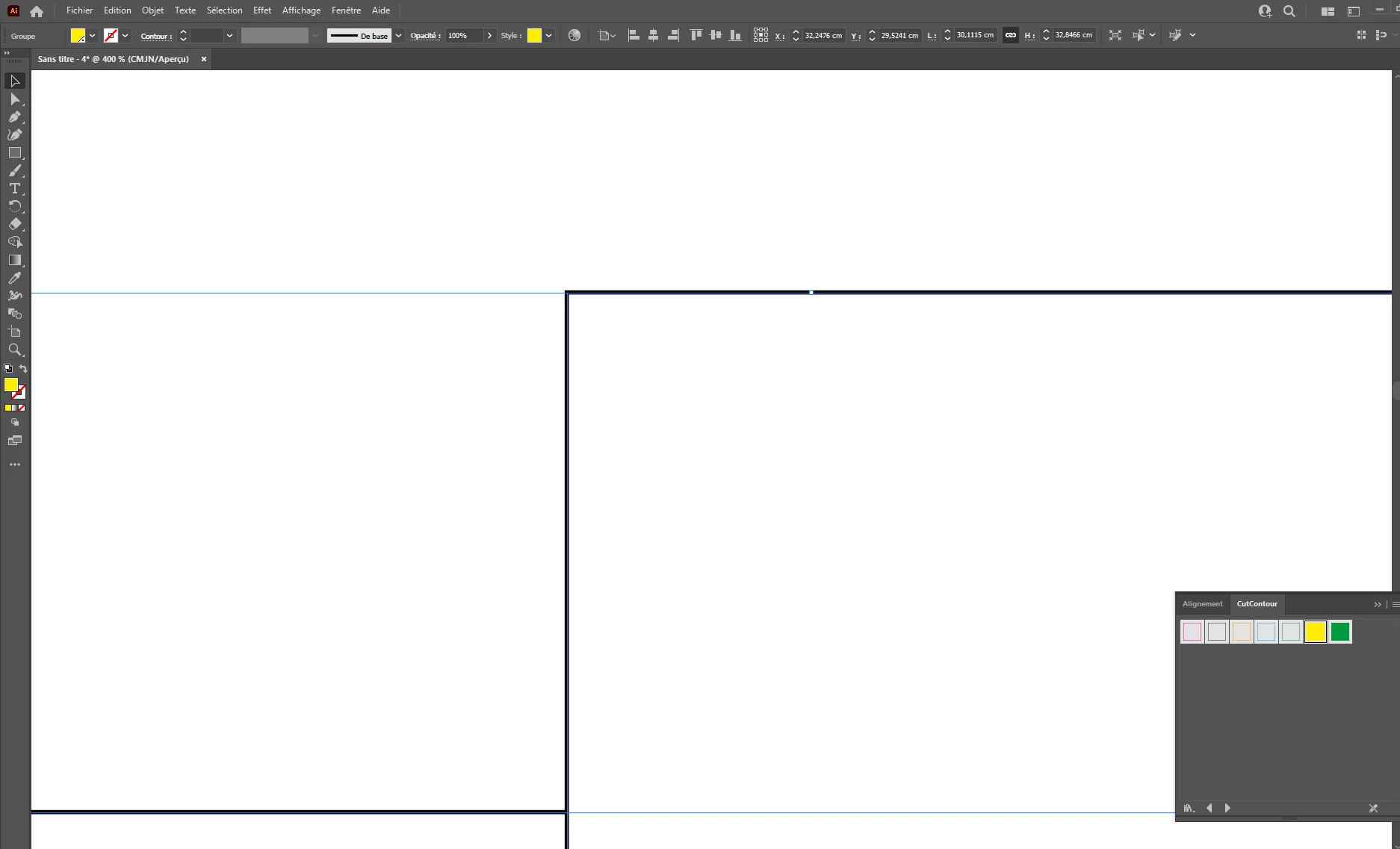Set none fill mode below swatches
1400x849 pixels.
coord(22,408)
